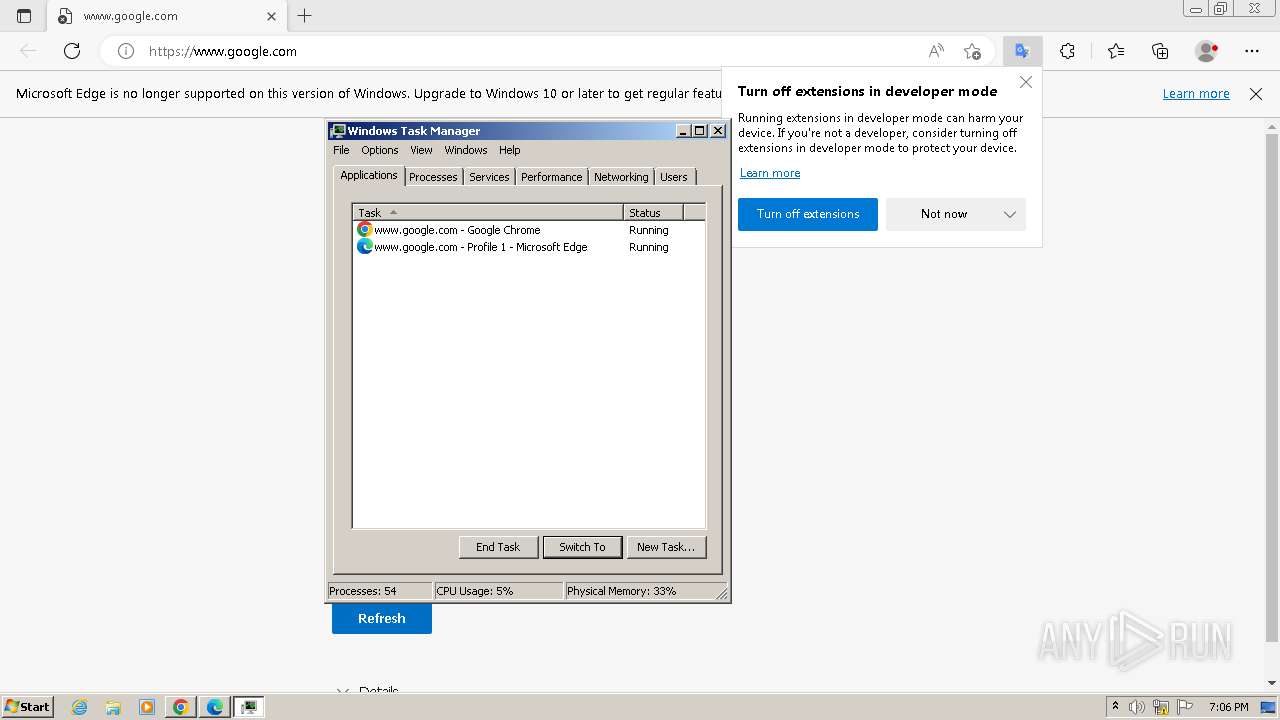Click the Task Manager taskbar button

click(x=249, y=707)
